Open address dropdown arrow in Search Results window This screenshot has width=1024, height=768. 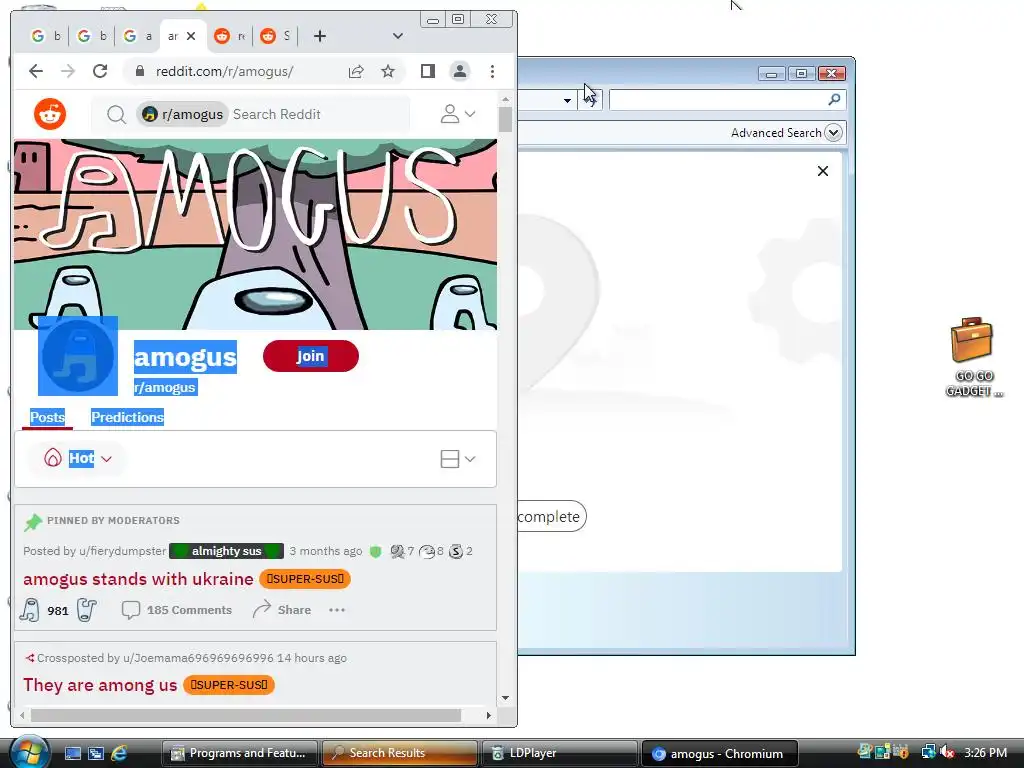pos(567,100)
